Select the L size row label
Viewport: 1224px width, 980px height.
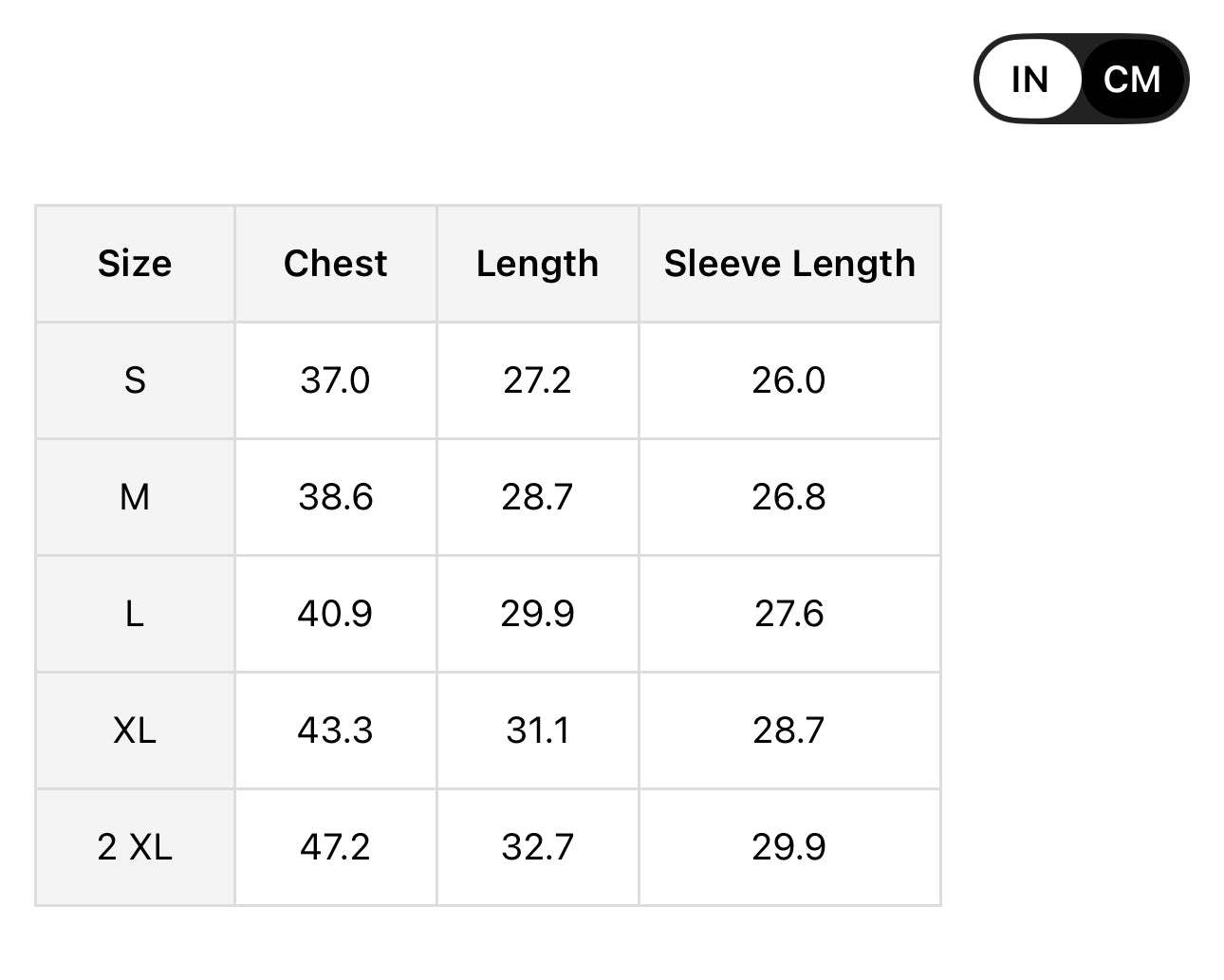pos(135,614)
